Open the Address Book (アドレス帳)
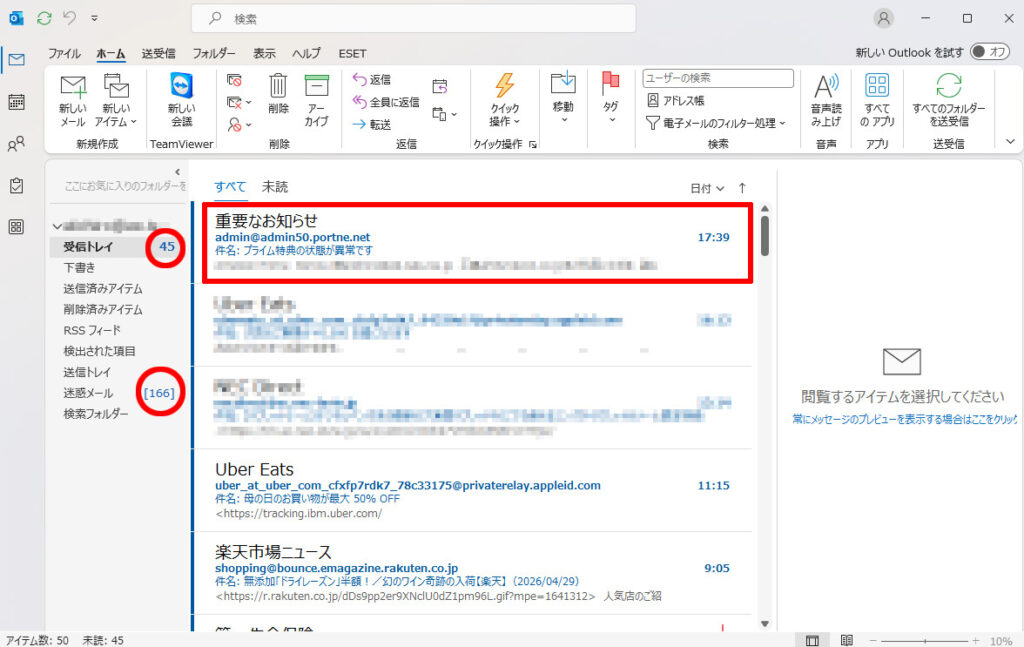 coord(677,100)
